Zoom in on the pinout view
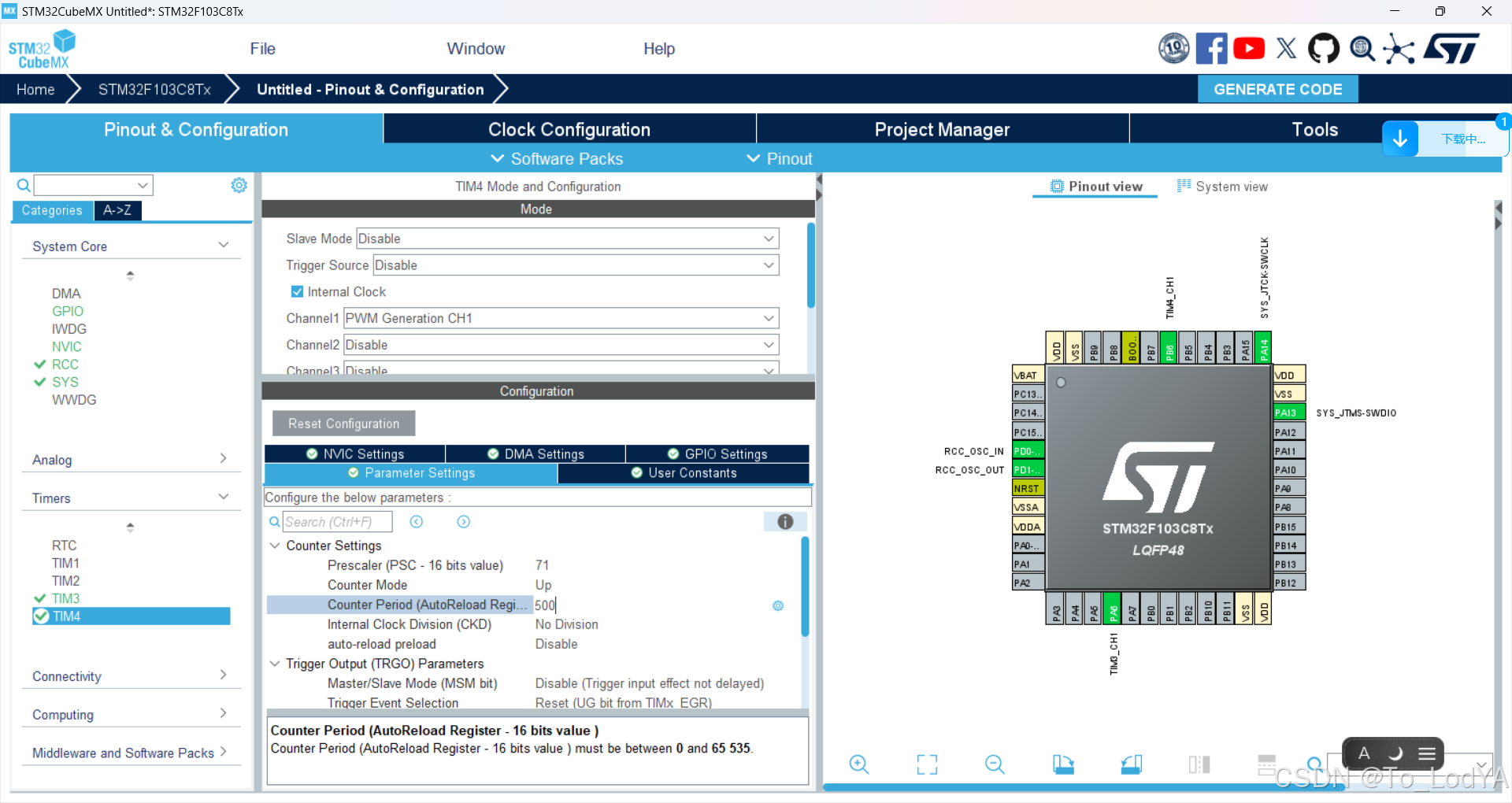Viewport: 1512px width, 803px height. (x=859, y=764)
